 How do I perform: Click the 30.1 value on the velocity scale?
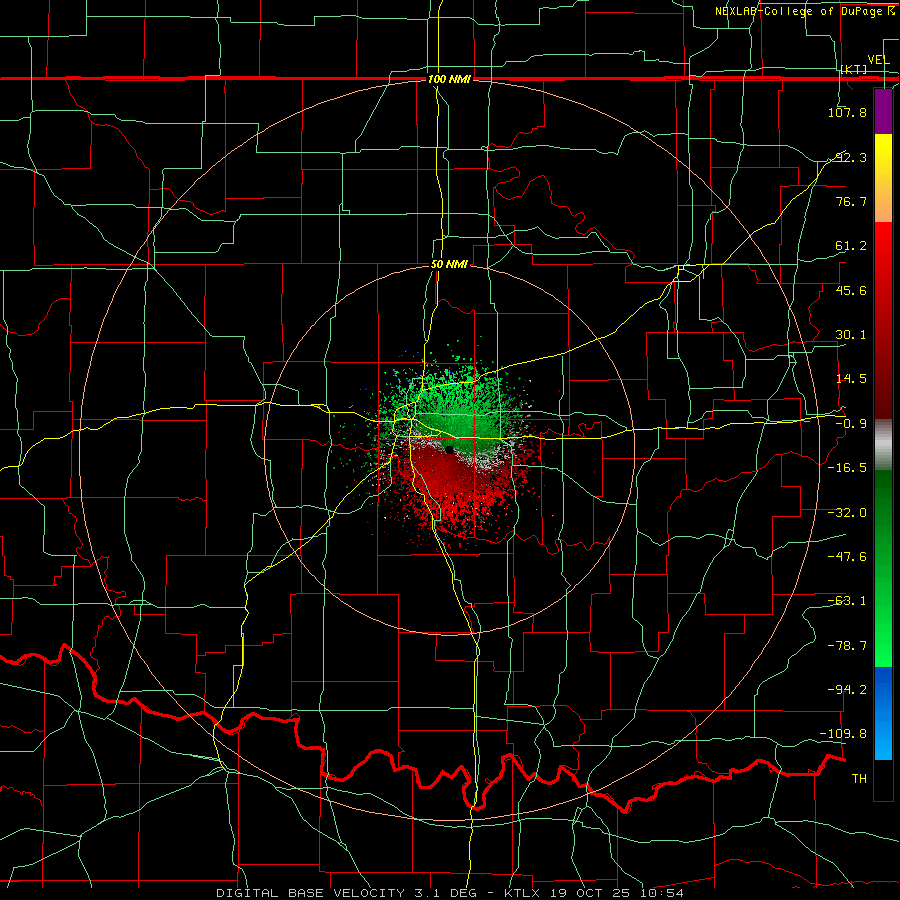pyautogui.click(x=851, y=335)
